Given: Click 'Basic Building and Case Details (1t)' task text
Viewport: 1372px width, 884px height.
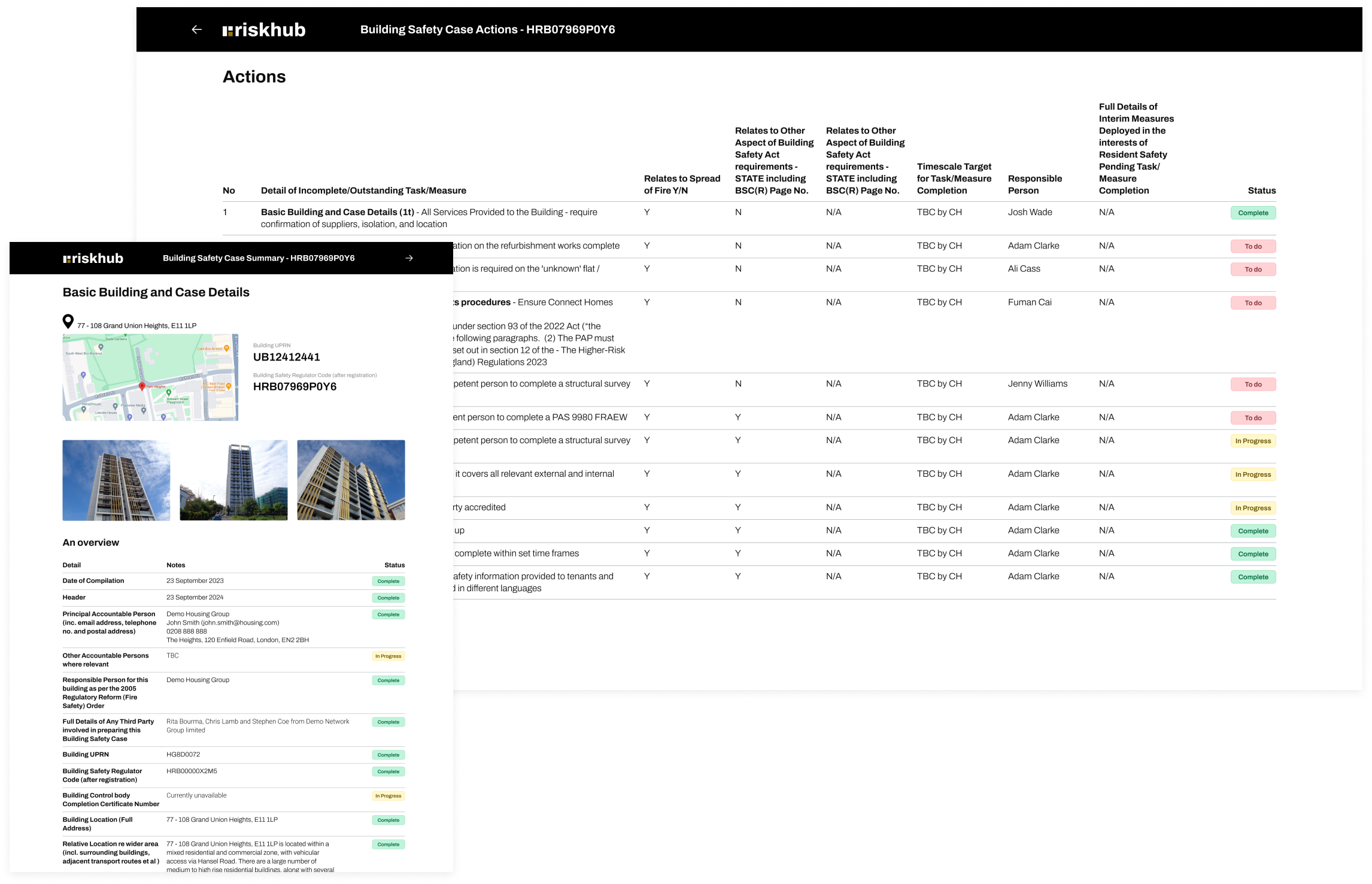Looking at the screenshot, I should pyautogui.click(x=338, y=212).
